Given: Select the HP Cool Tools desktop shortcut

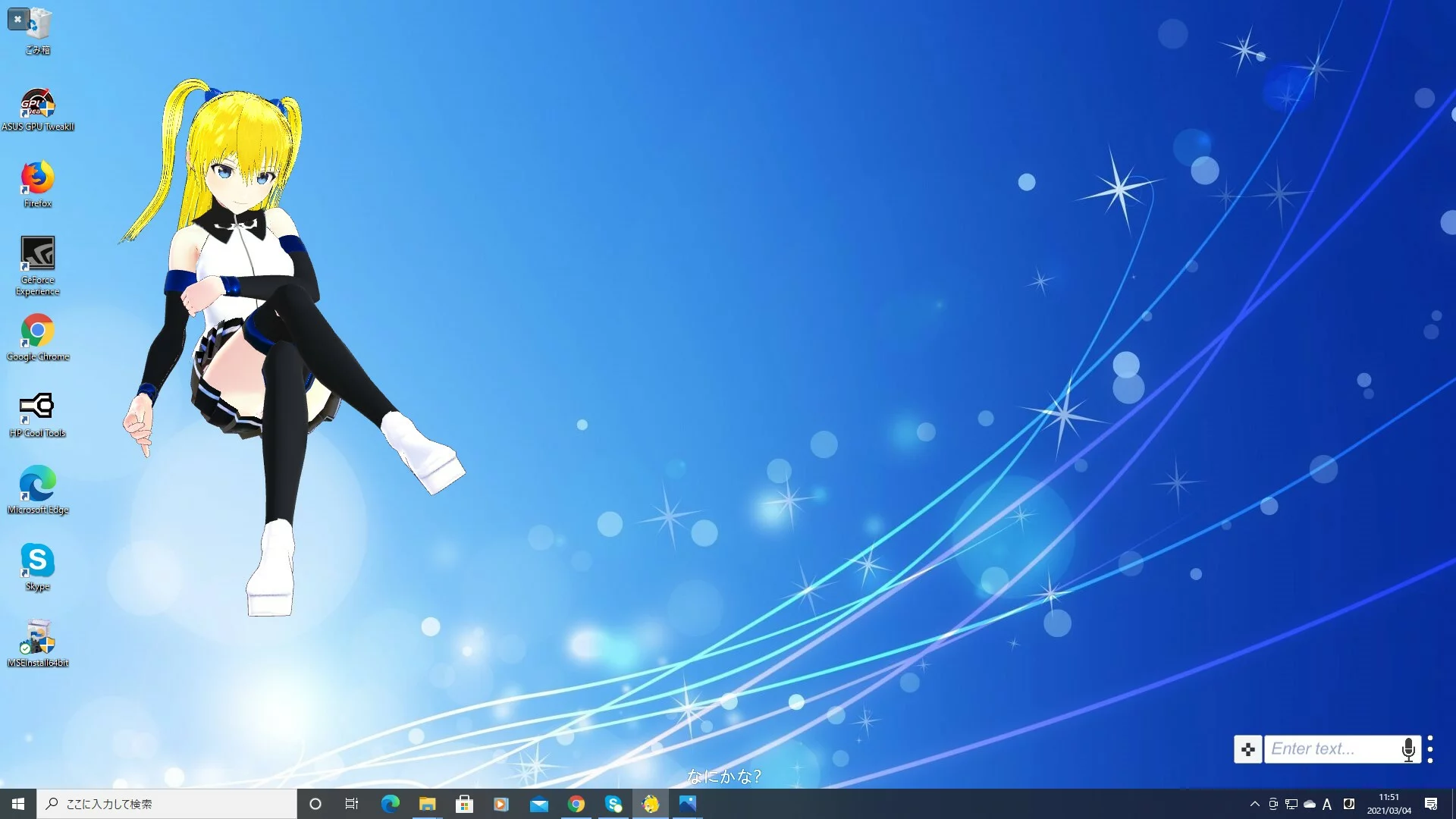Looking at the screenshot, I should coord(38,414).
